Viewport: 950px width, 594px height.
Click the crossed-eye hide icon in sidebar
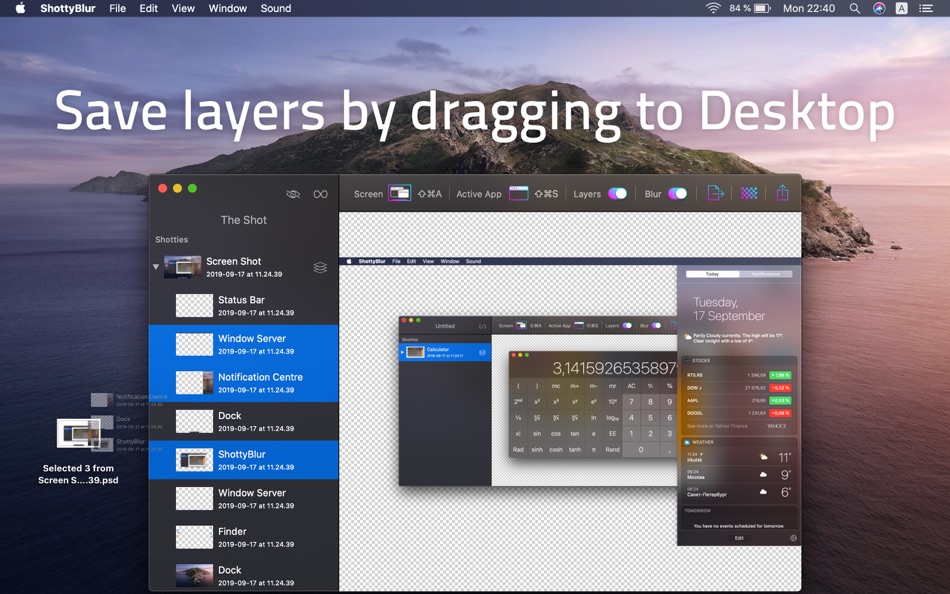pyautogui.click(x=293, y=194)
